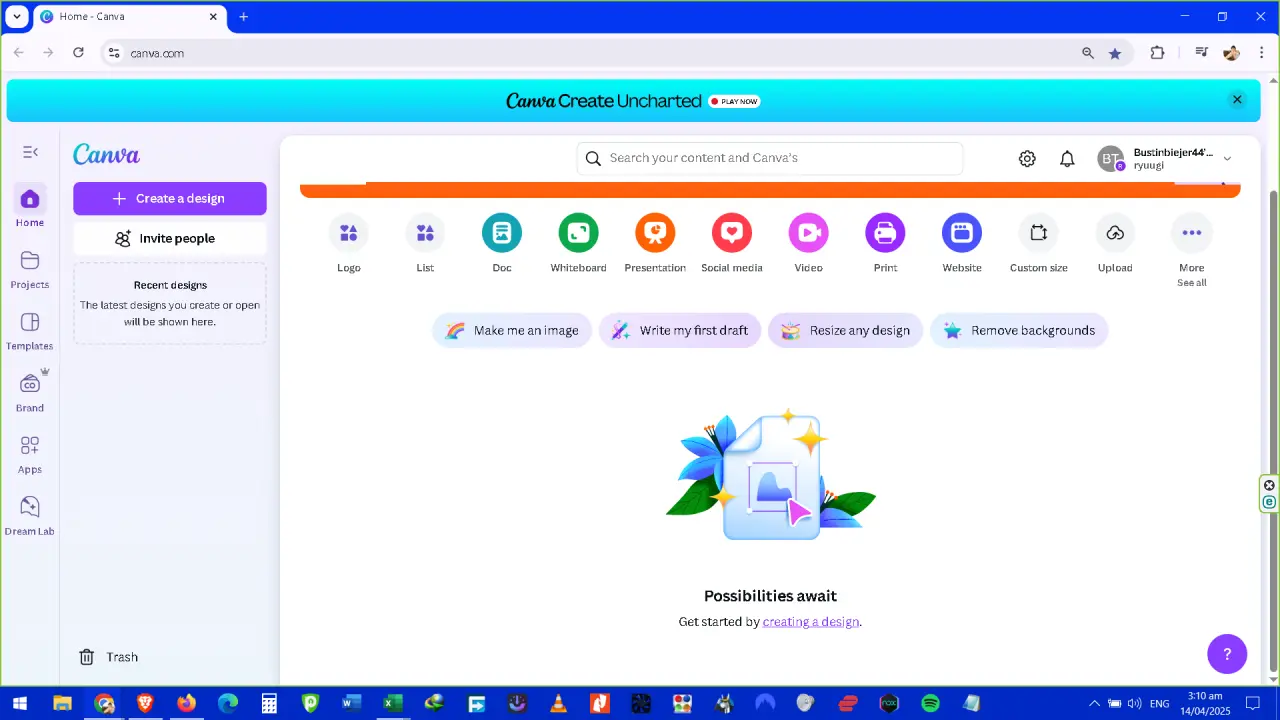Click Create a design button
1280x720 pixels.
pos(170,198)
